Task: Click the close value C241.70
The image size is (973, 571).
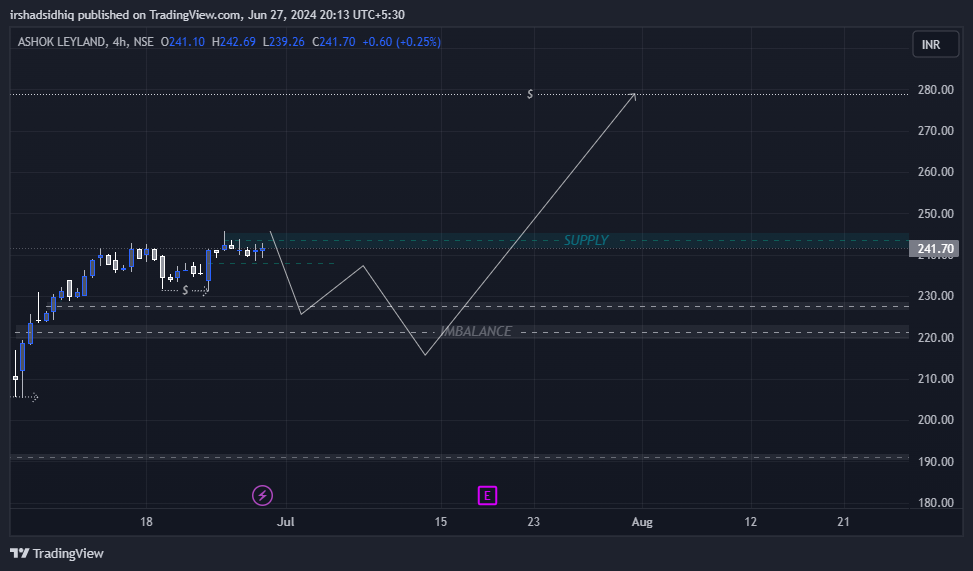Action: point(334,42)
